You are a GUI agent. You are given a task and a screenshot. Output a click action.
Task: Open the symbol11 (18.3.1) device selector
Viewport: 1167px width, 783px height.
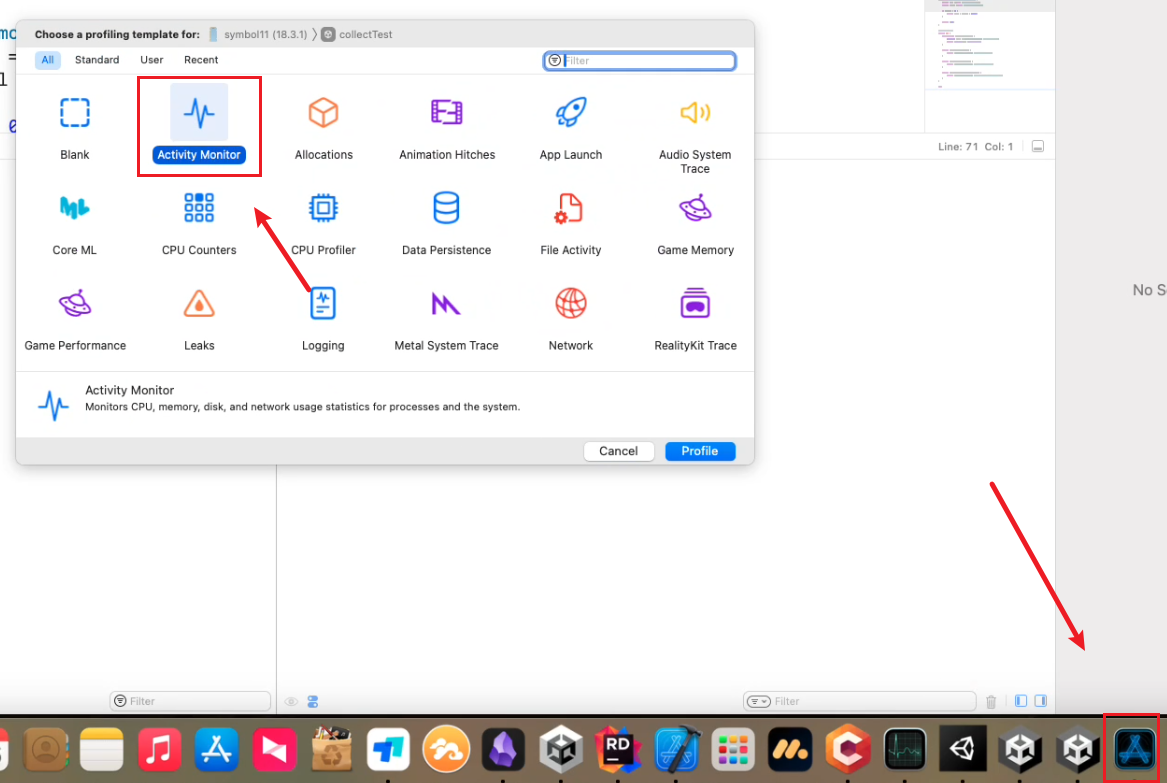(x=258, y=34)
